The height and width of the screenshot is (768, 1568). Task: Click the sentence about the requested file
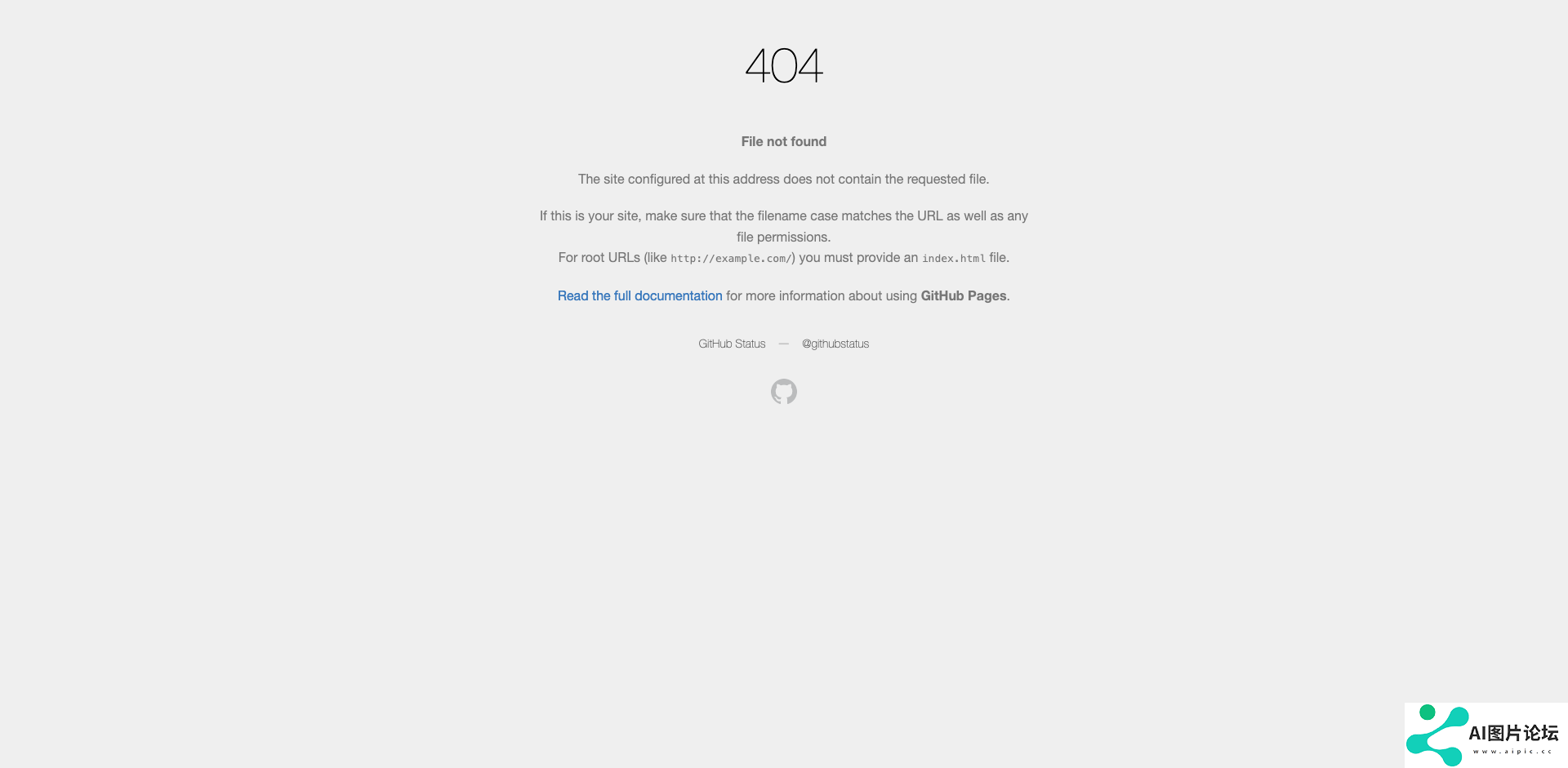tap(784, 179)
